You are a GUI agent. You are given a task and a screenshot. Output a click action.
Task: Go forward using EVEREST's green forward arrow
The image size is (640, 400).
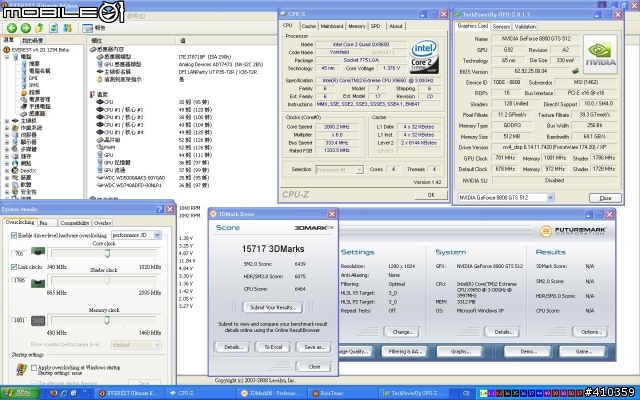pos(26,28)
